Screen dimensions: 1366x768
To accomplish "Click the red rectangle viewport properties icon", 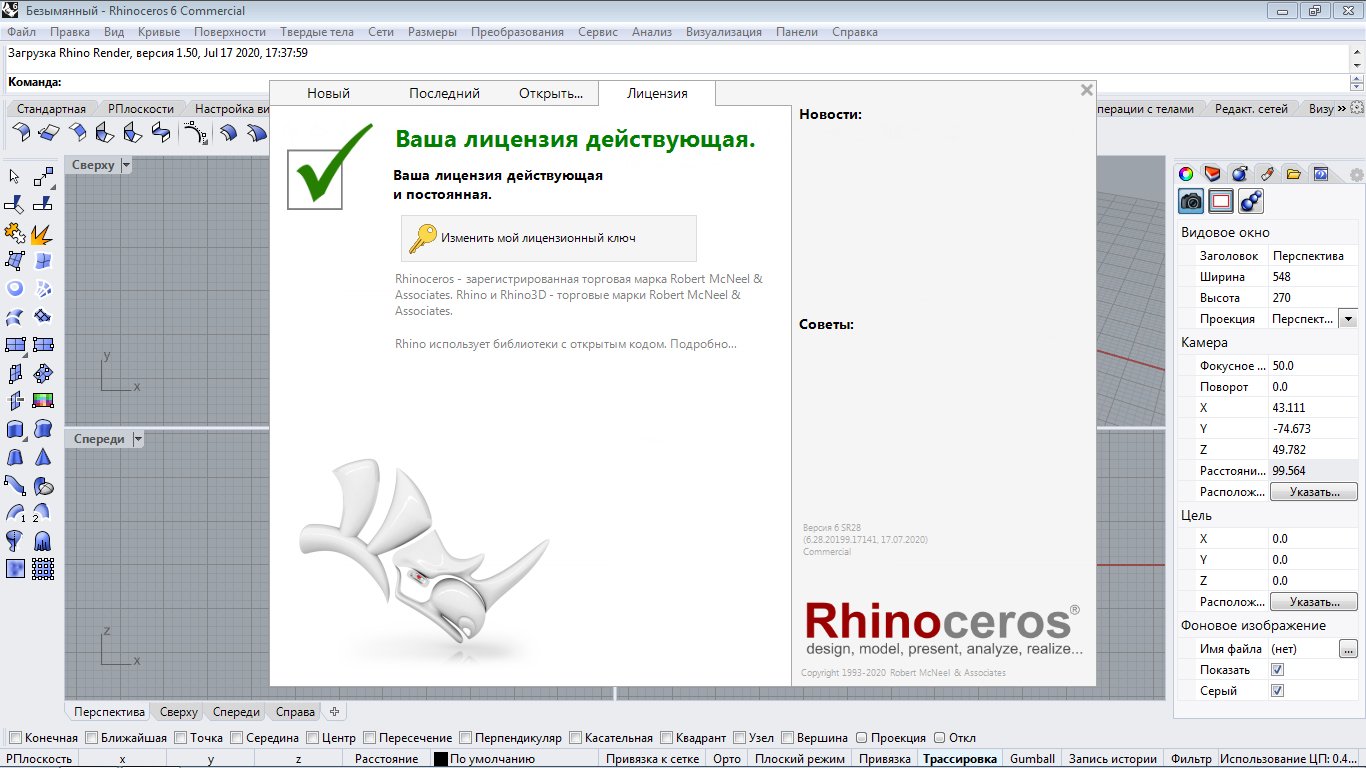I will tap(1221, 201).
